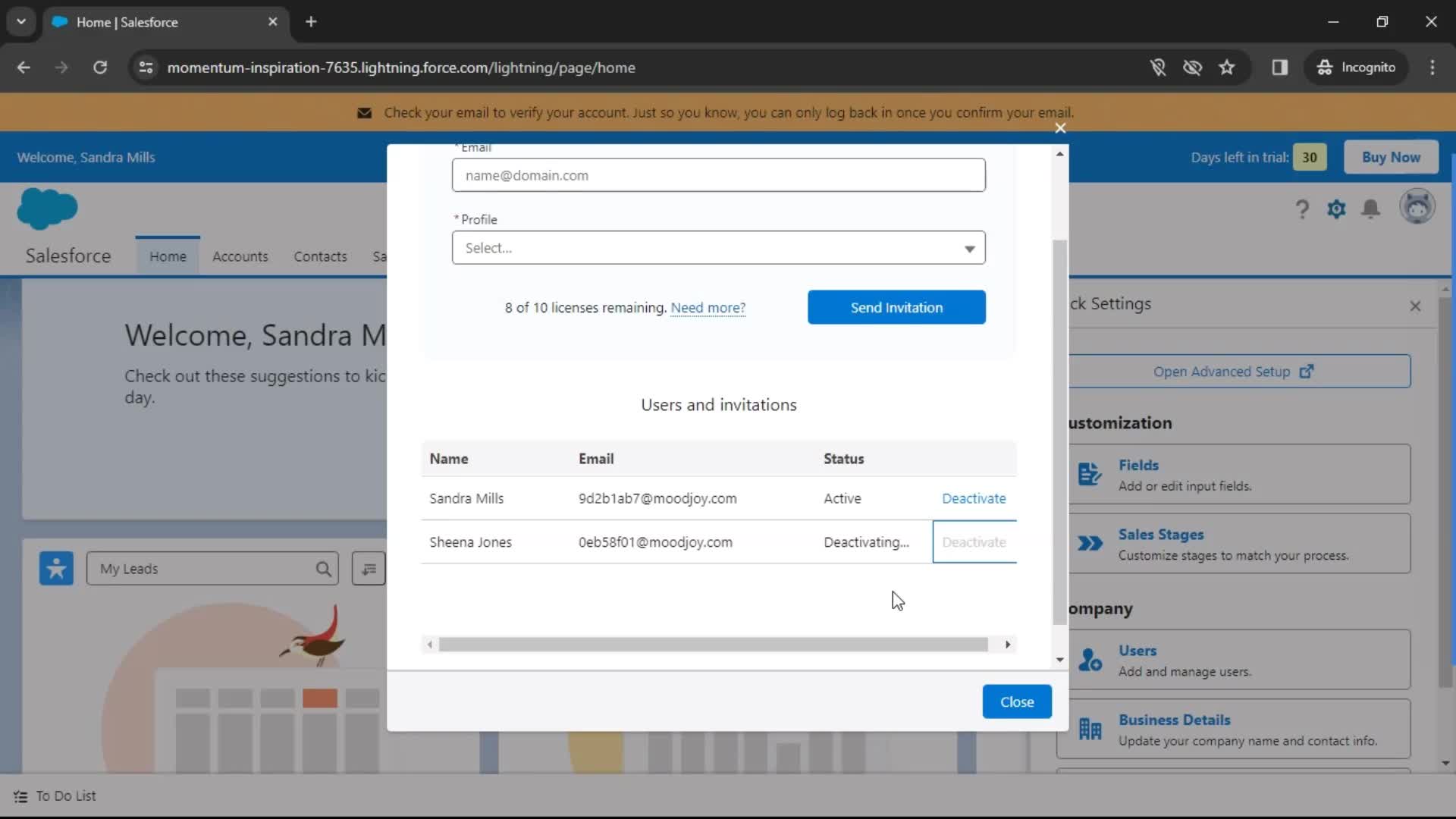The width and height of the screenshot is (1456, 819).
Task: Click the Sales Stages chevrons icon
Action: tap(1090, 543)
